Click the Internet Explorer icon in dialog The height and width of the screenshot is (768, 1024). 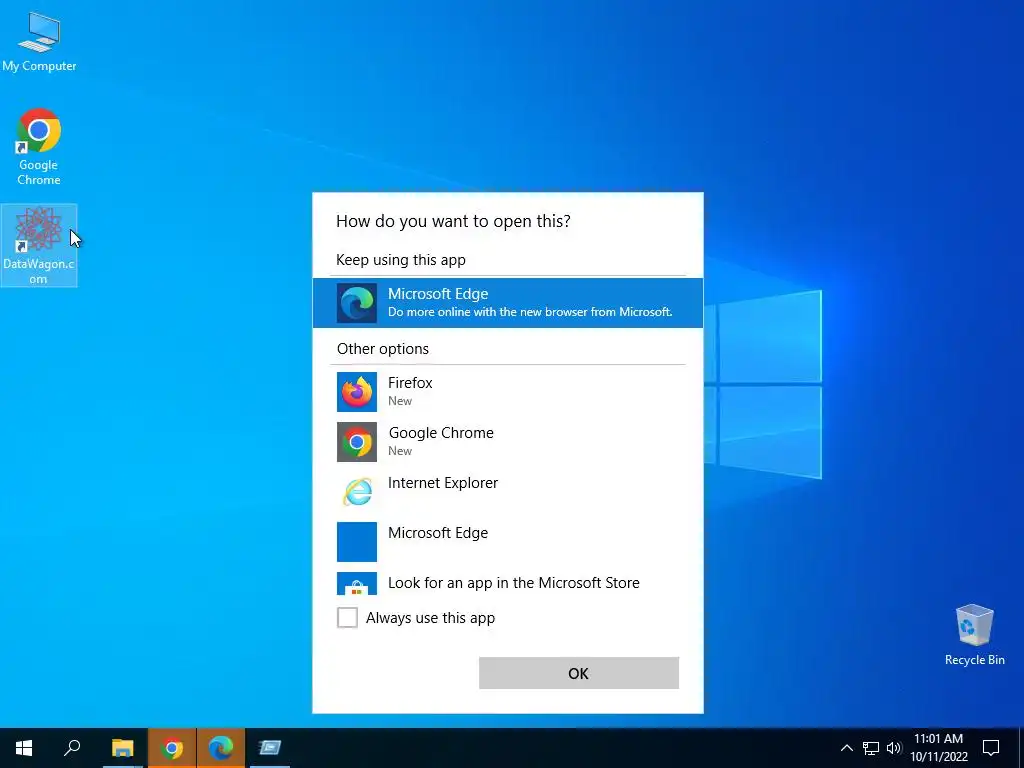point(357,492)
